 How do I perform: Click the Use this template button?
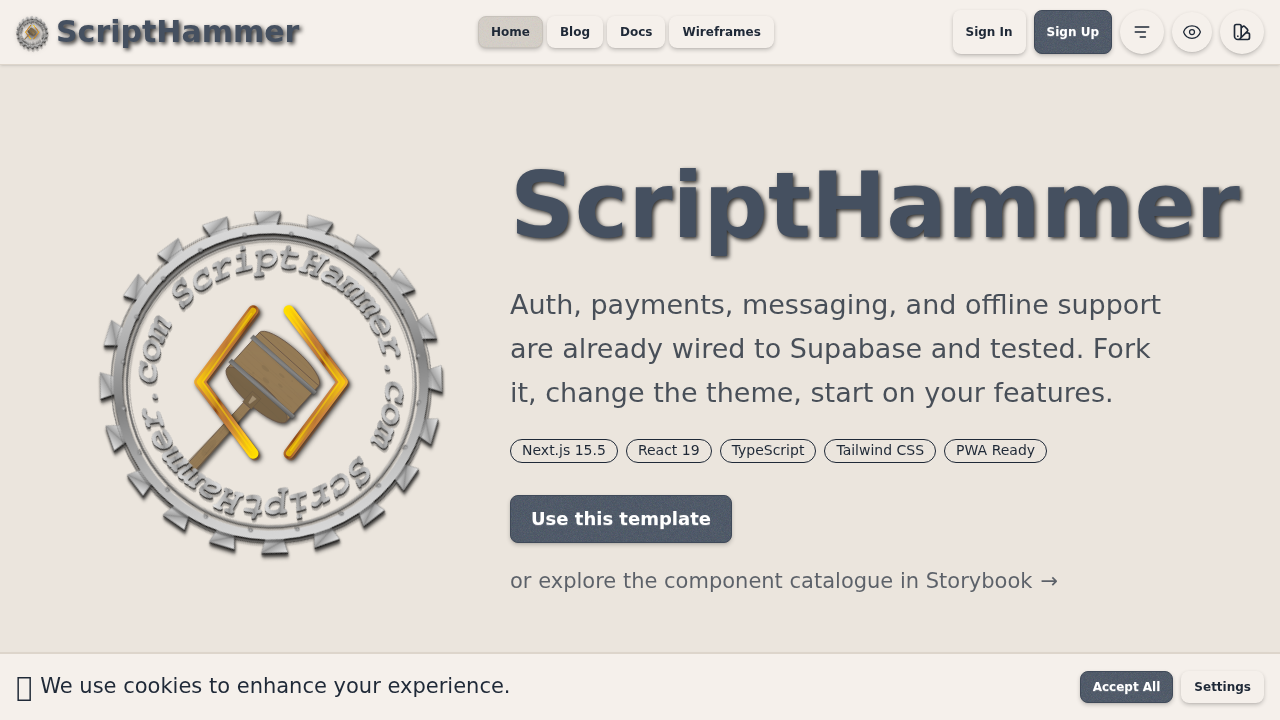[x=620, y=518]
